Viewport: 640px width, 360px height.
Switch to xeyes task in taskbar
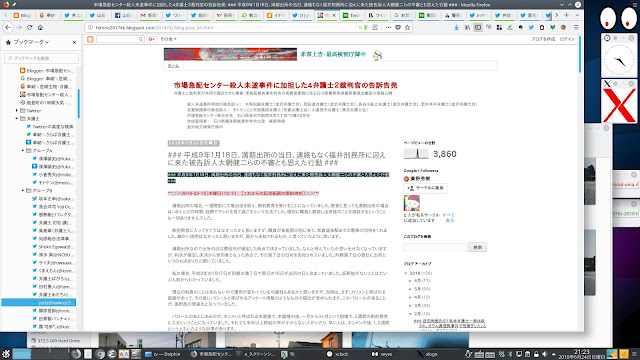point(382,354)
